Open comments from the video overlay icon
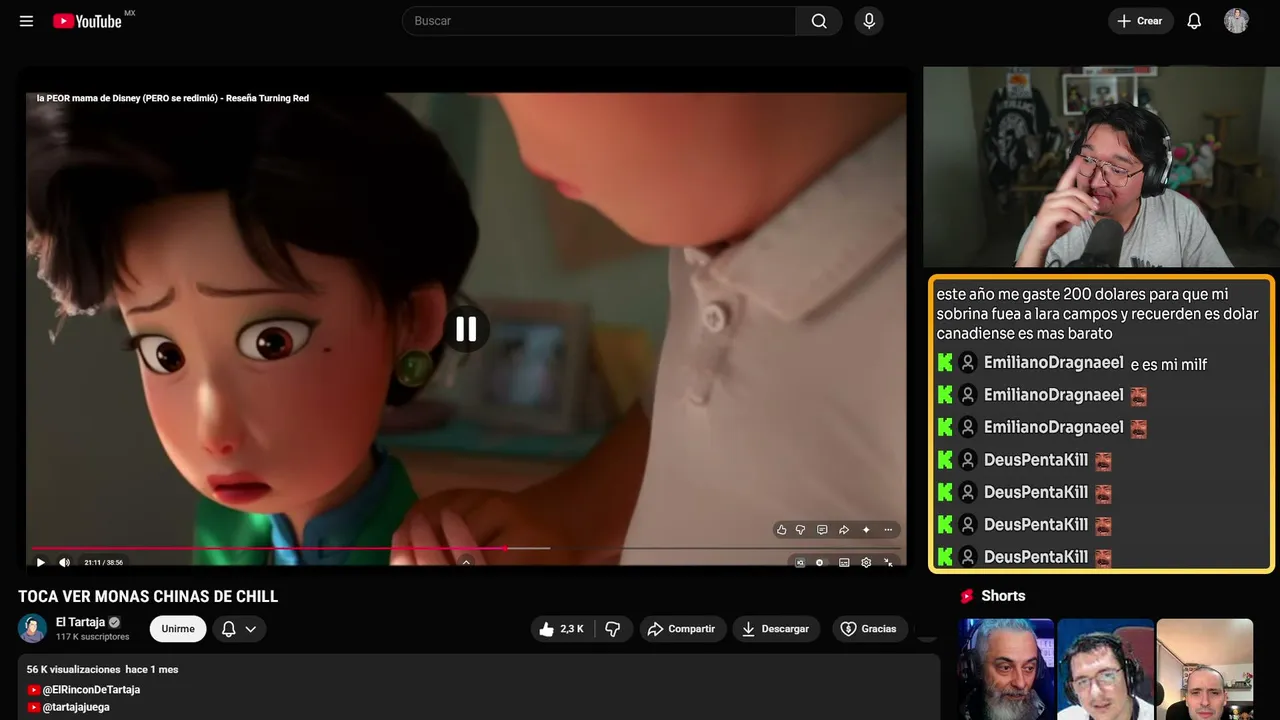The width and height of the screenshot is (1280, 720). 822,530
